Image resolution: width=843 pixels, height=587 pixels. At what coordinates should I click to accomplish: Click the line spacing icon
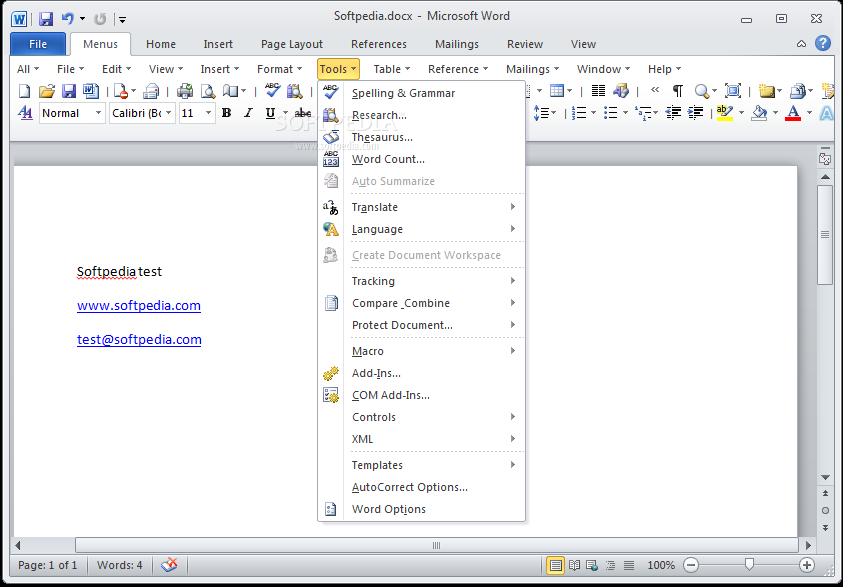pos(541,113)
